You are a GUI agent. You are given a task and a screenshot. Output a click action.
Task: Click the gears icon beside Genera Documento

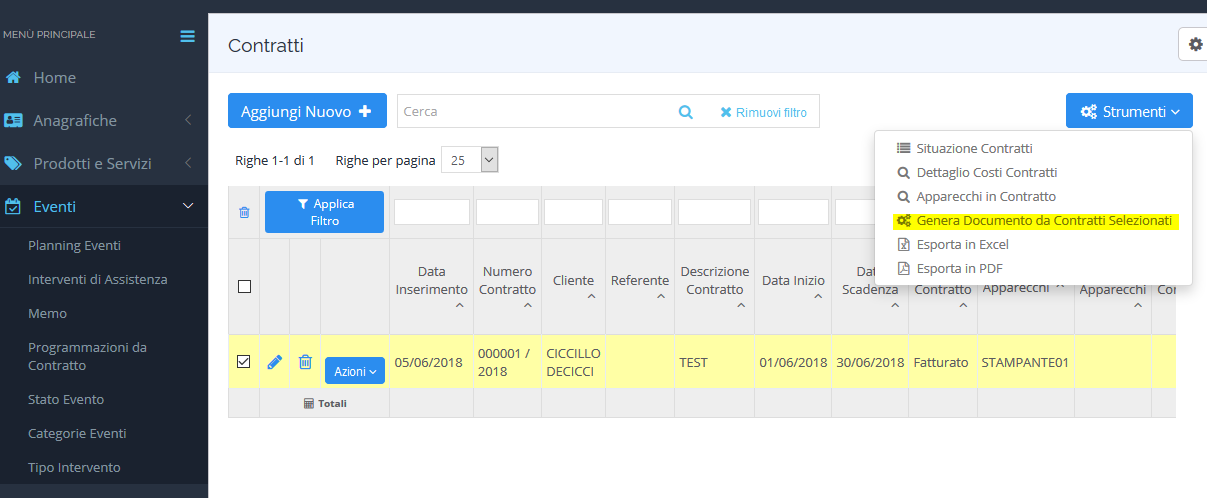pos(903,221)
